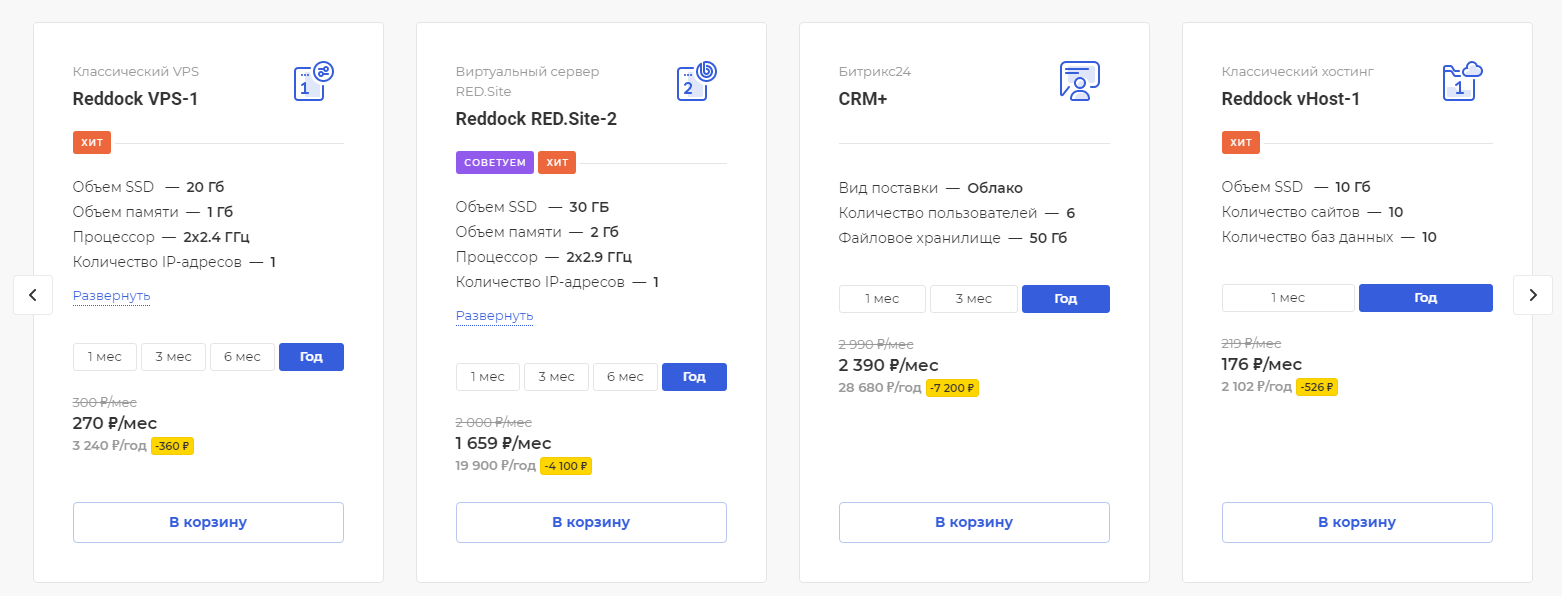Viewport: 1562px width, 596px height.
Task: Click the Reddock RED.Site-2 title
Action: point(536,119)
